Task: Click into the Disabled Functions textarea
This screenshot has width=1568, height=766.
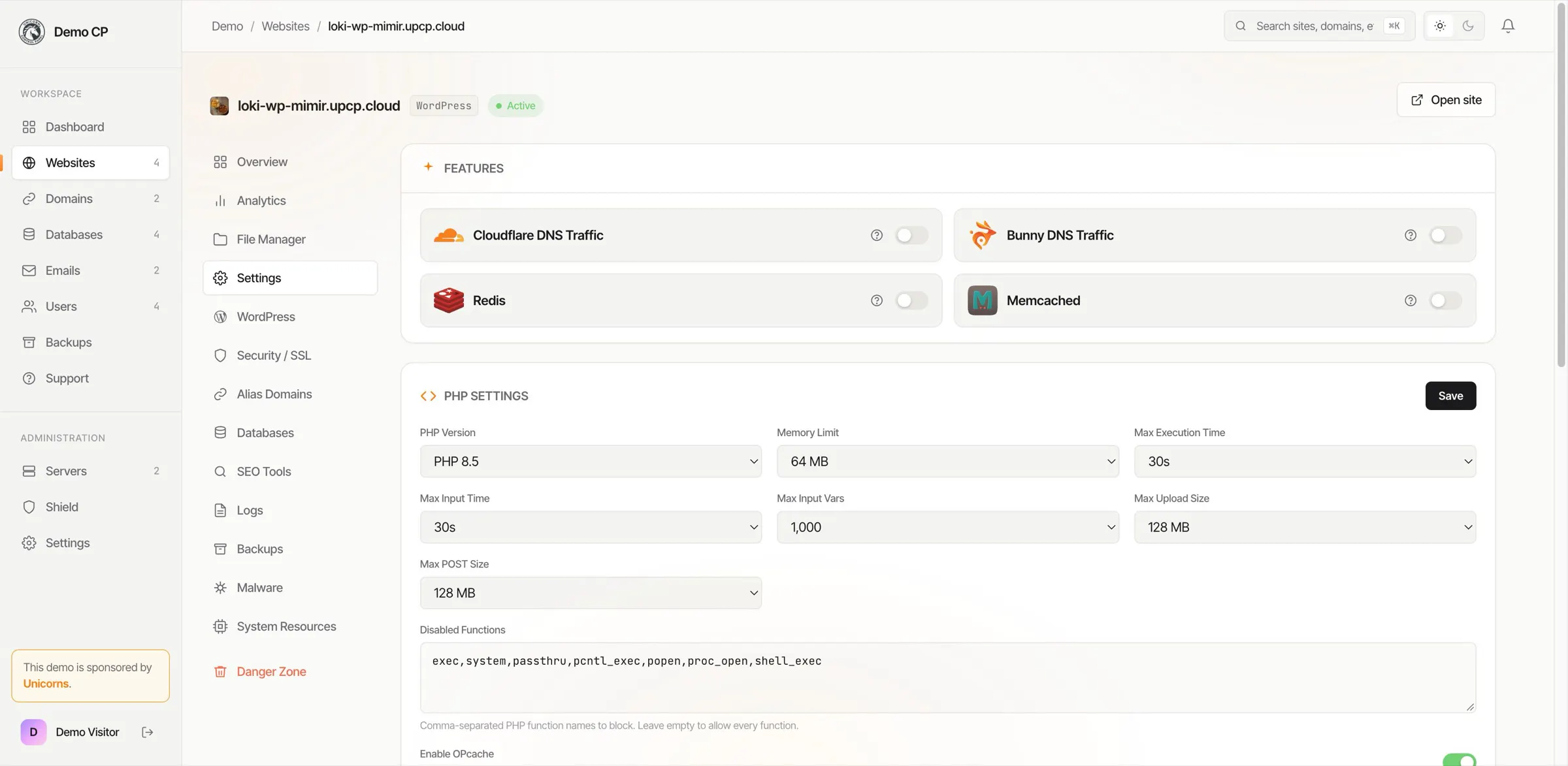Action: coord(947,678)
